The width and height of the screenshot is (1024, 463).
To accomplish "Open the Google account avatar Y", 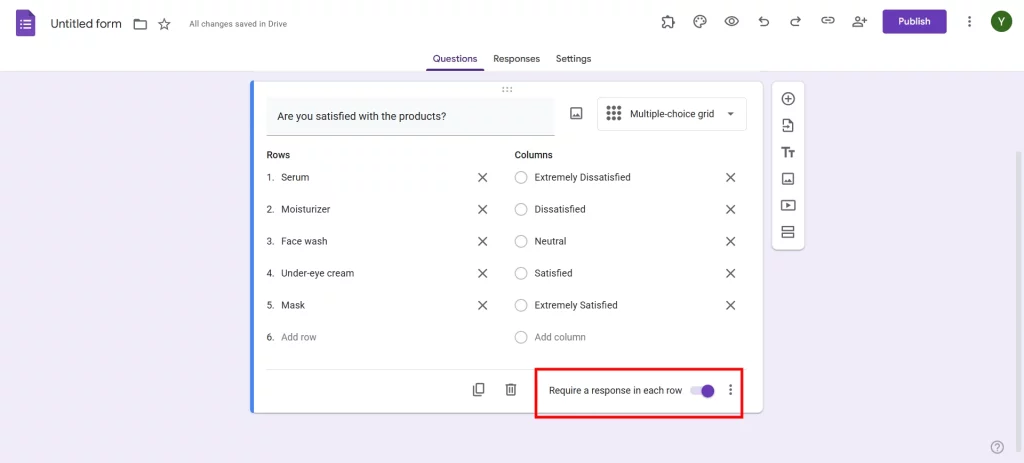I will (x=1001, y=22).
